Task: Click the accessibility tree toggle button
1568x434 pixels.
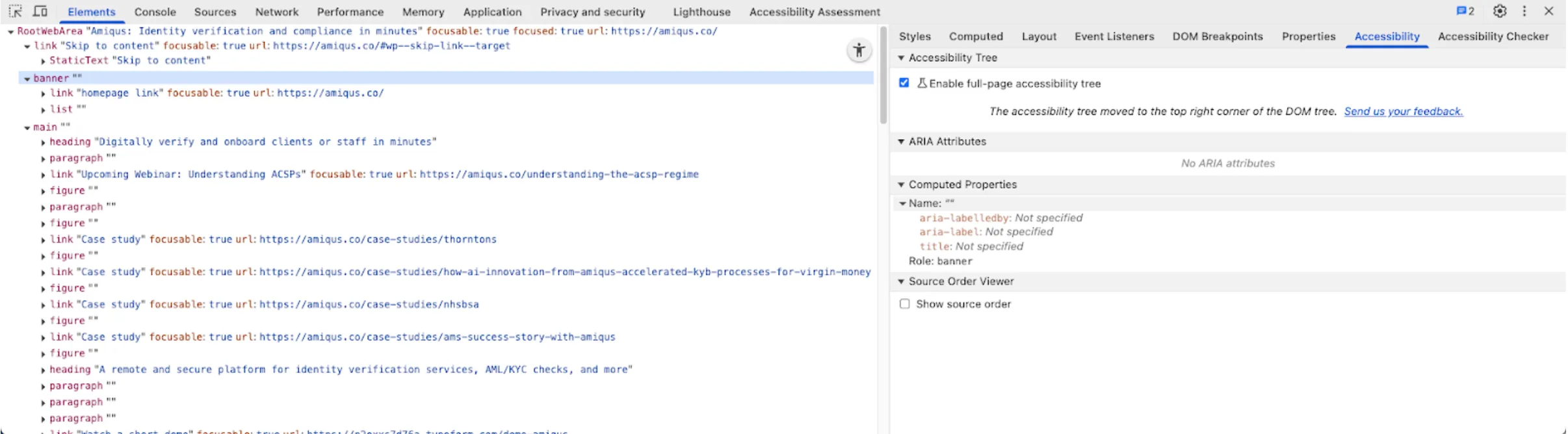Action: click(859, 51)
